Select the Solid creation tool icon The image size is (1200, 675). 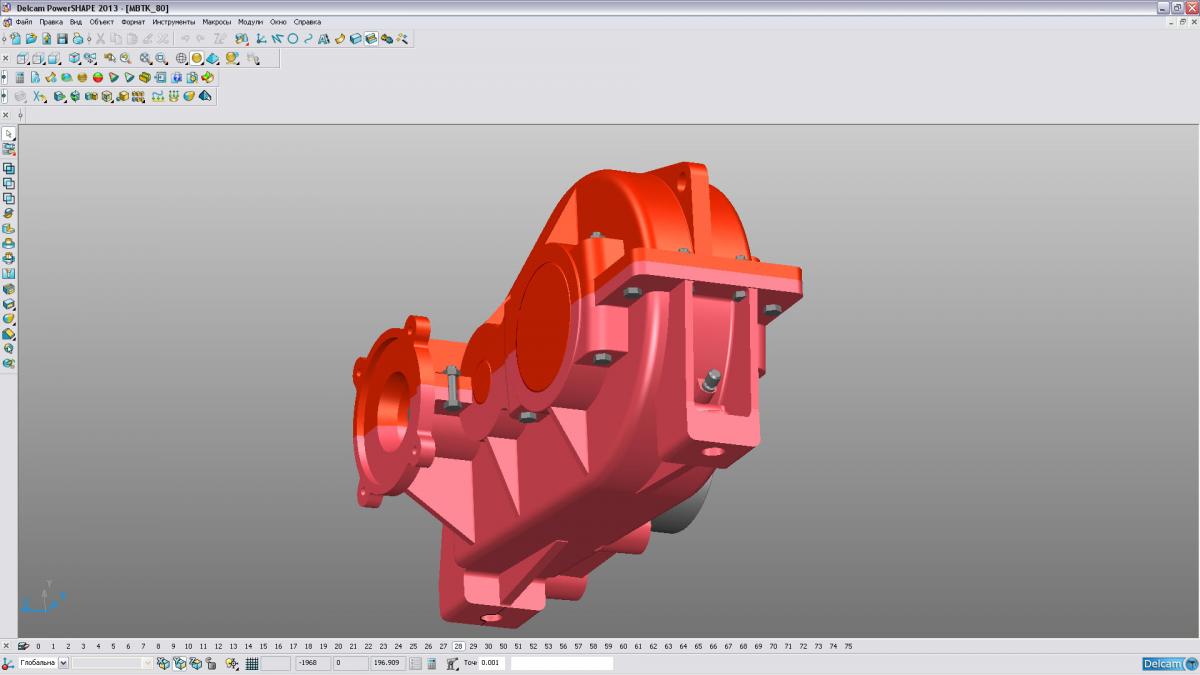coord(355,38)
